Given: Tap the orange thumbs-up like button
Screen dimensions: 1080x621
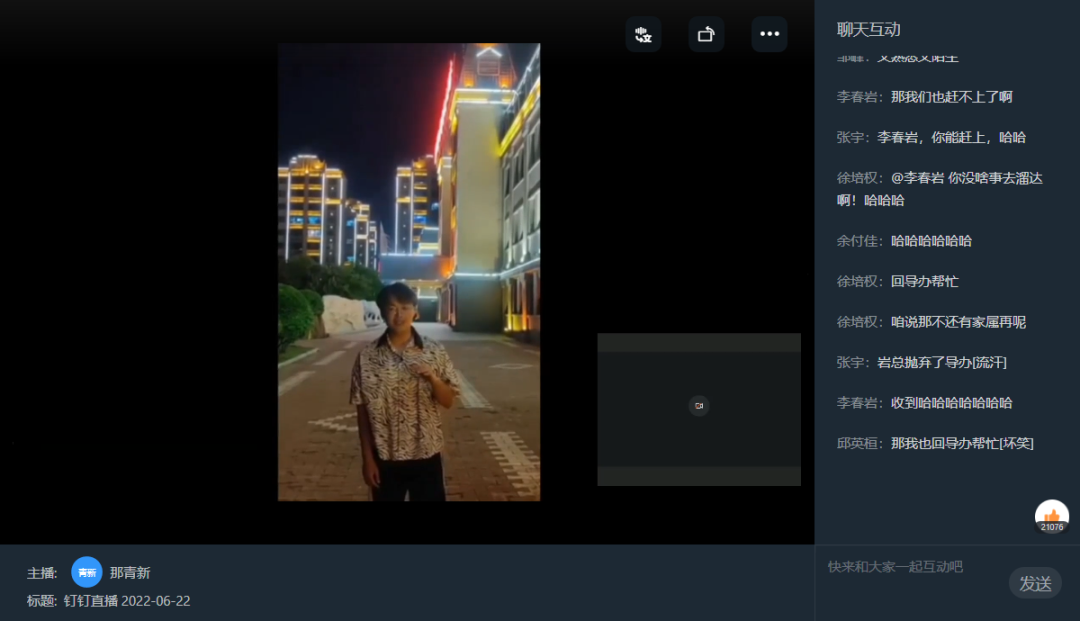Looking at the screenshot, I should point(1051,514).
